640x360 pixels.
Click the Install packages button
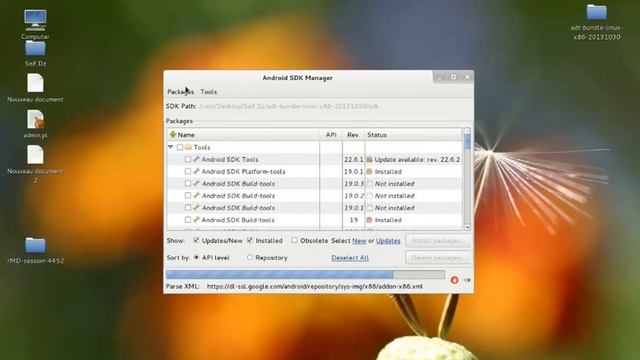coord(438,241)
